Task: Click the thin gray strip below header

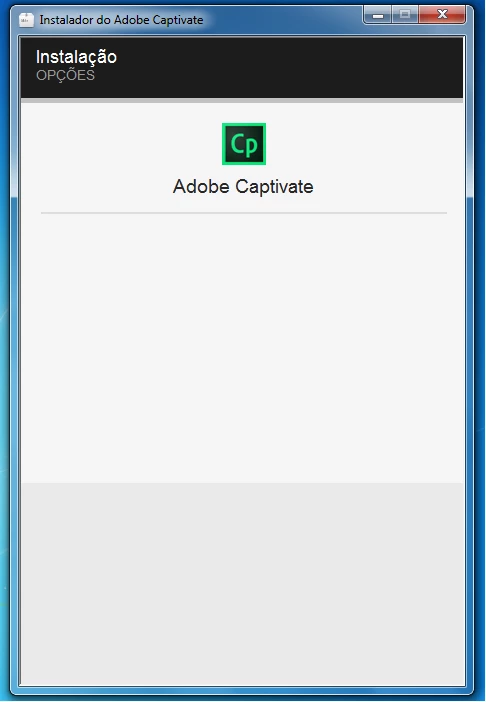Action: coord(242,101)
